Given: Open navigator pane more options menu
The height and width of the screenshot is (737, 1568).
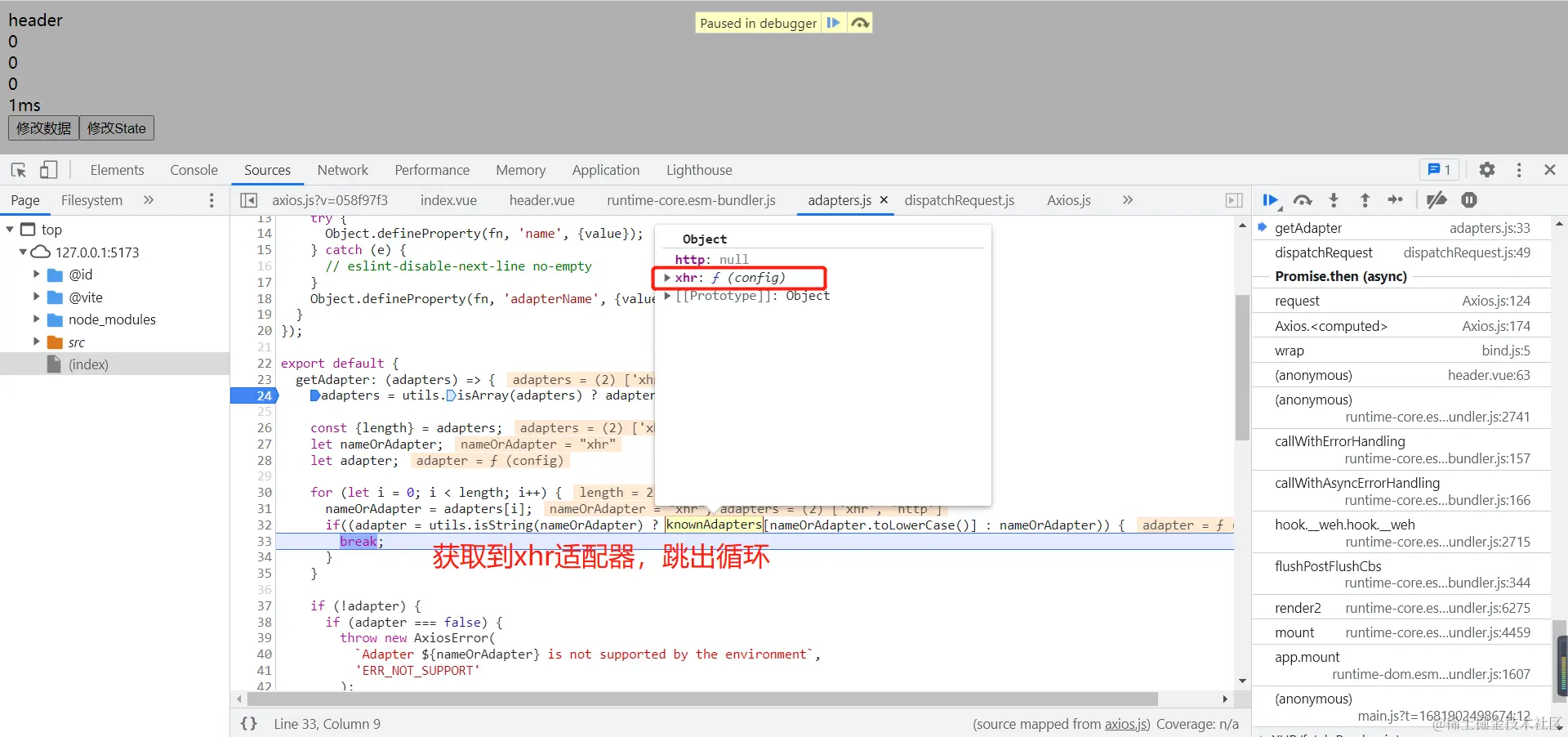Looking at the screenshot, I should (212, 200).
